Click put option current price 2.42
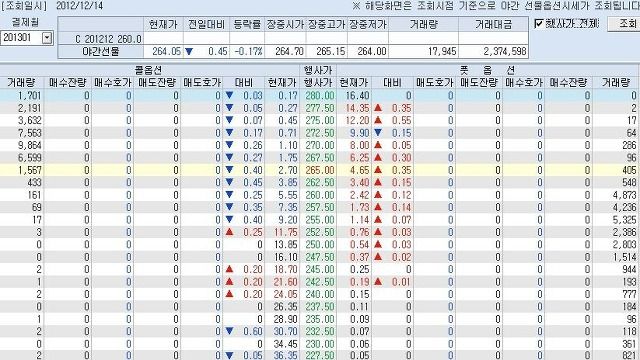This screenshot has width=640, height=360. 354,195
